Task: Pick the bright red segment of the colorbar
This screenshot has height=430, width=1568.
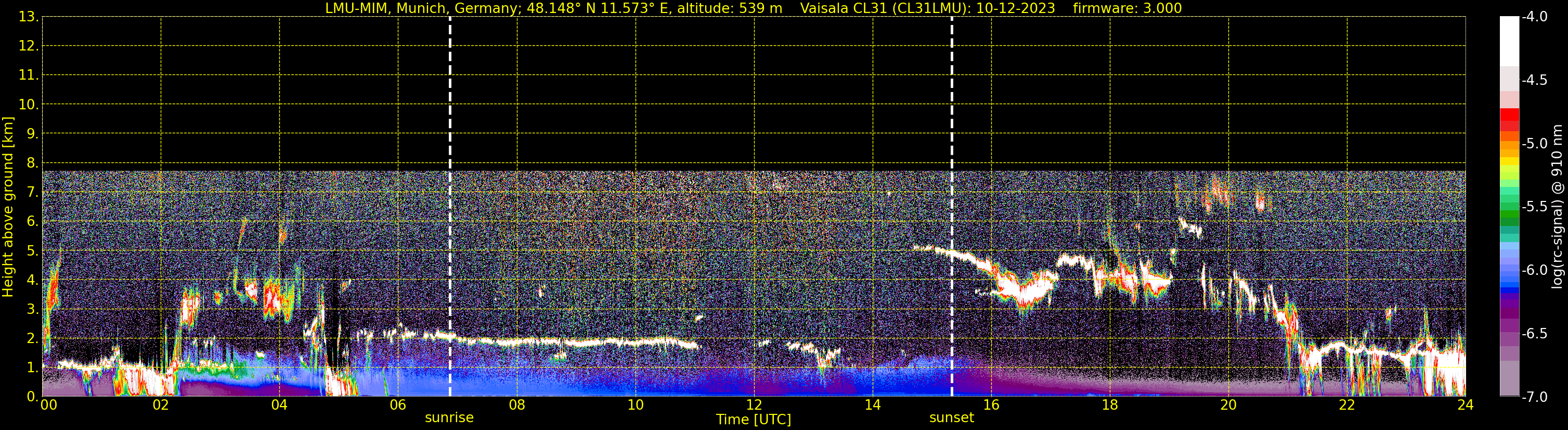Action: (1509, 115)
